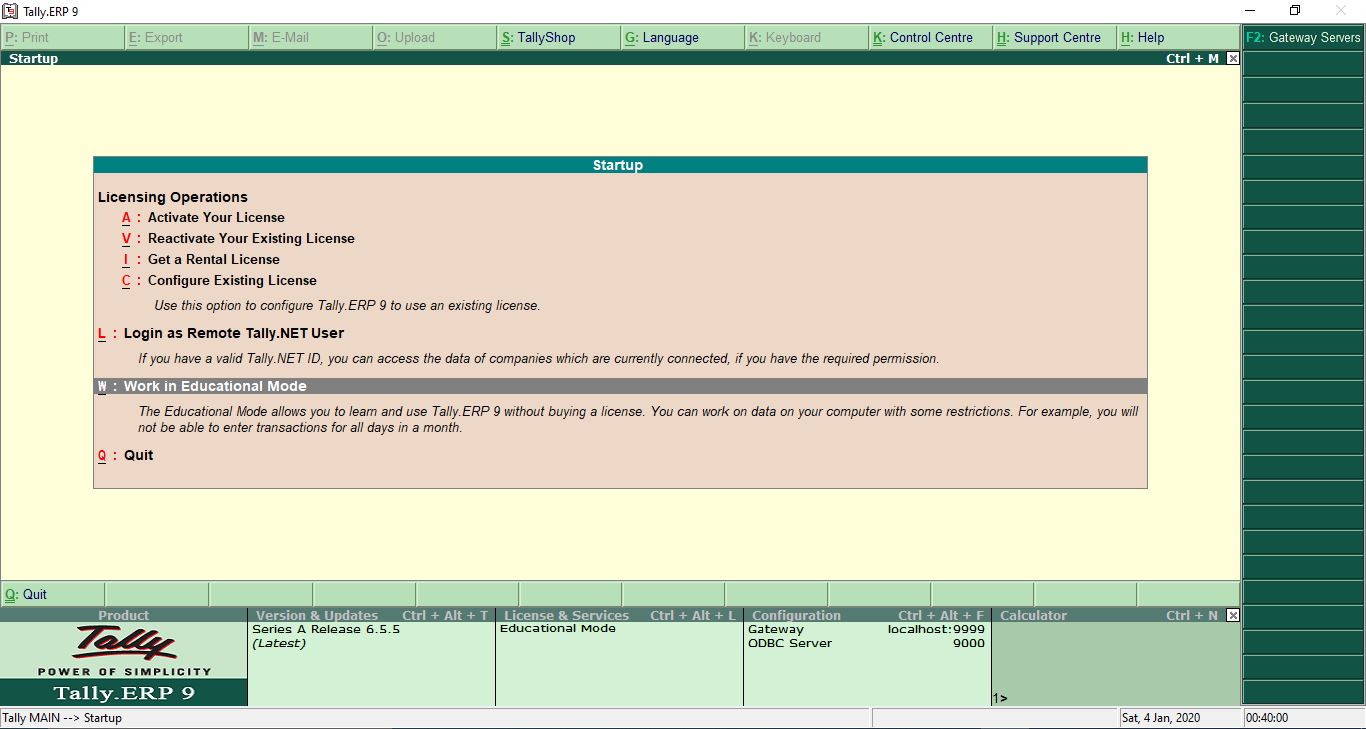Click the Tally MAIN --> Startup breadcrumb
The image size is (1366, 729).
coord(62,718)
